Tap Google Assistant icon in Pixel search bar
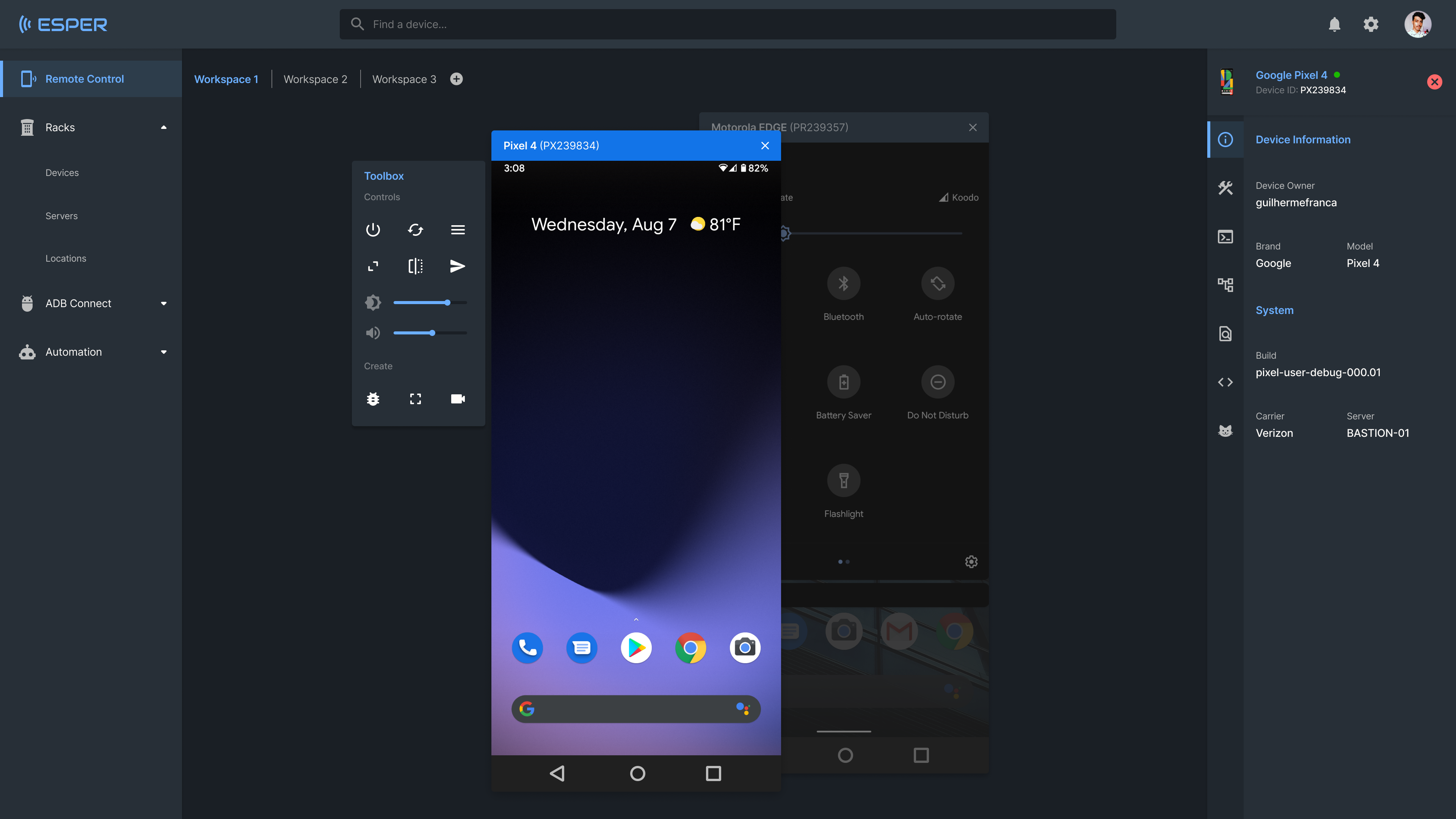 tap(743, 708)
